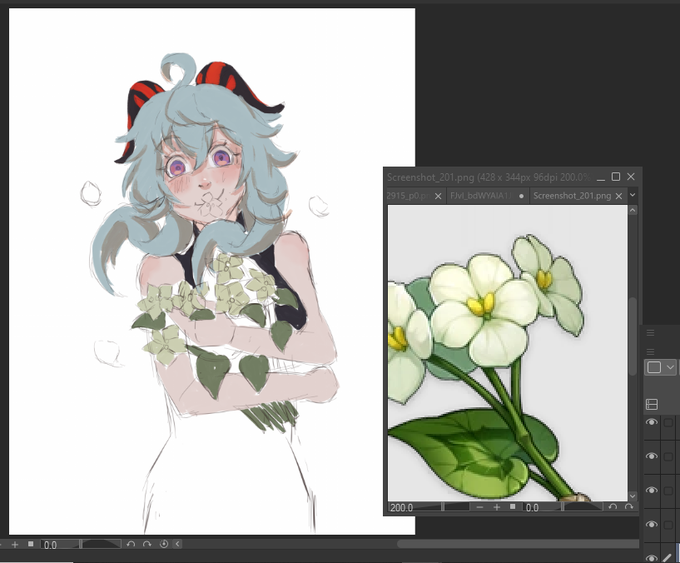The image size is (680, 563).
Task: Rotate the Screenshot_201 view left
Action: tap(612, 507)
